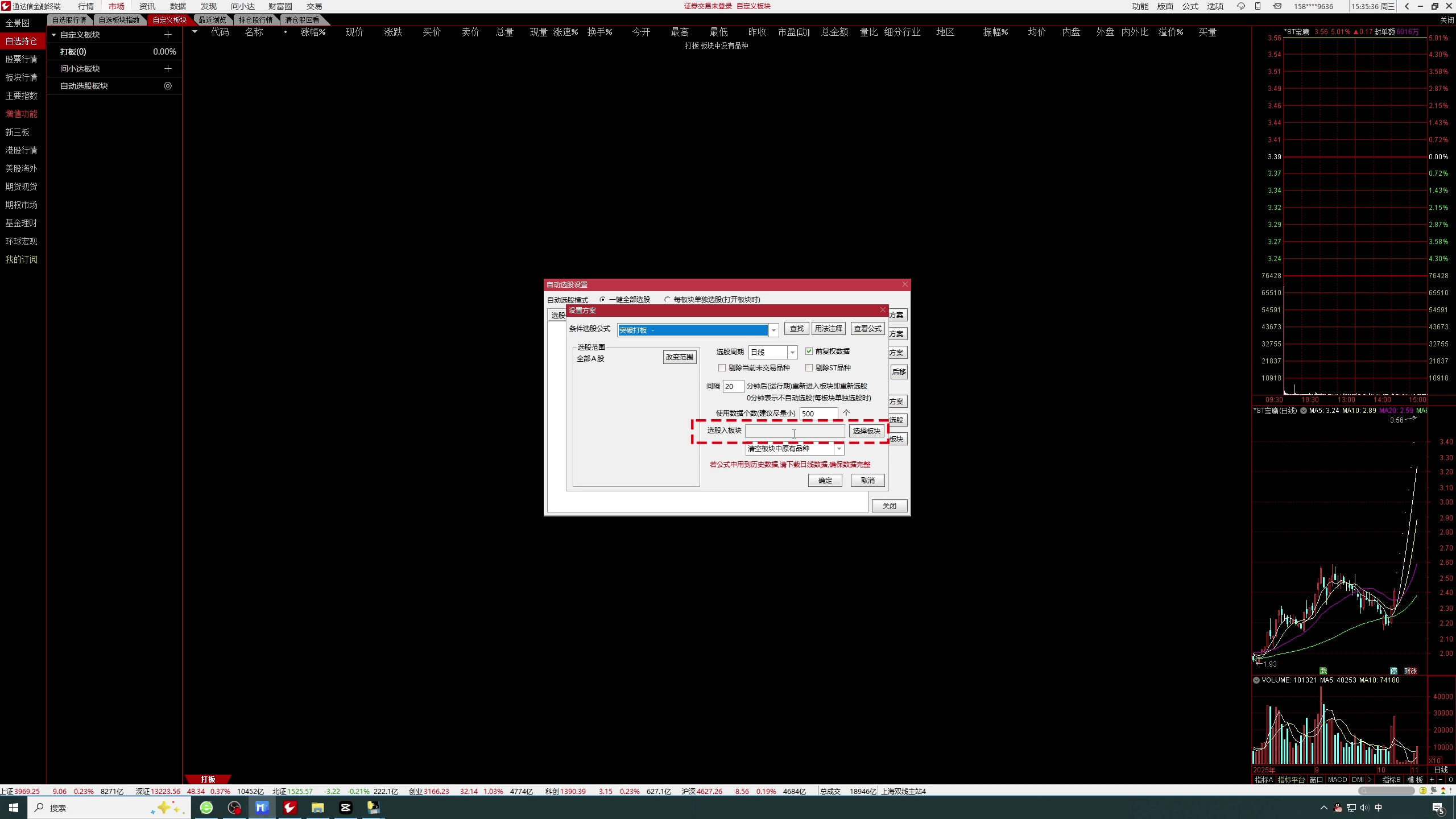Click plus icon beside 问小达板块
This screenshot has height=819, width=1456.
(x=168, y=69)
